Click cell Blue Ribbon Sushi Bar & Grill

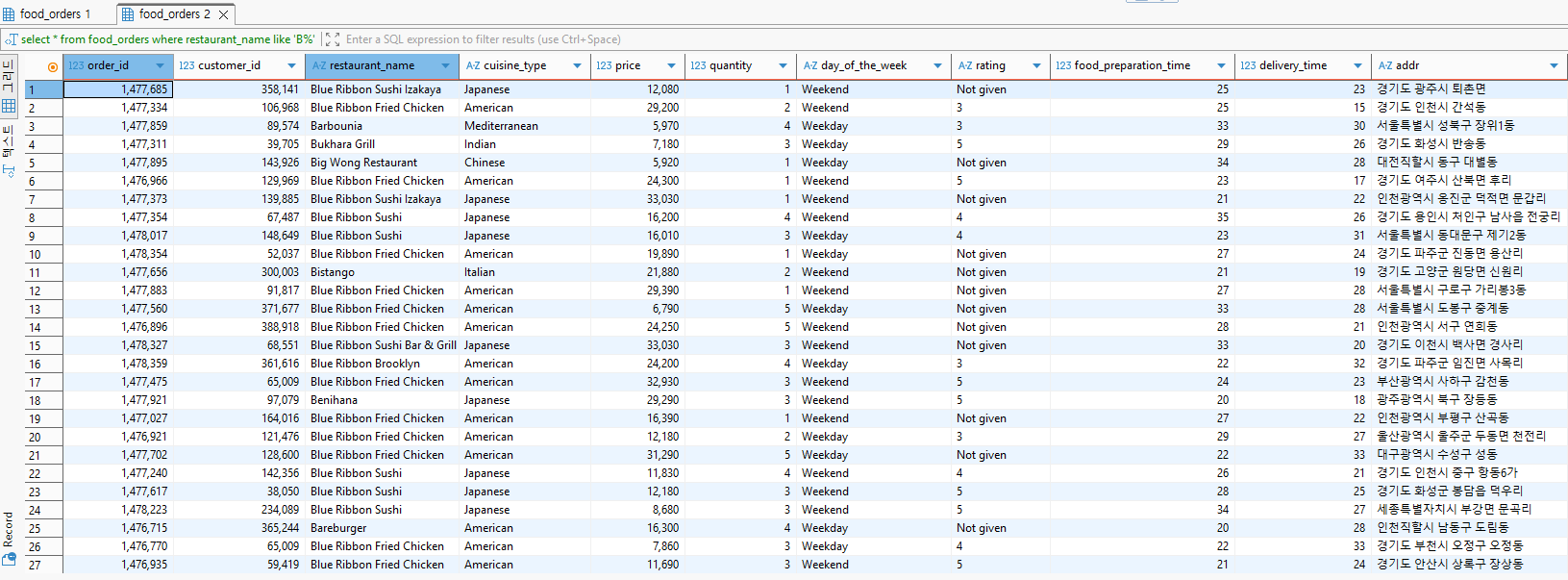pos(383,345)
